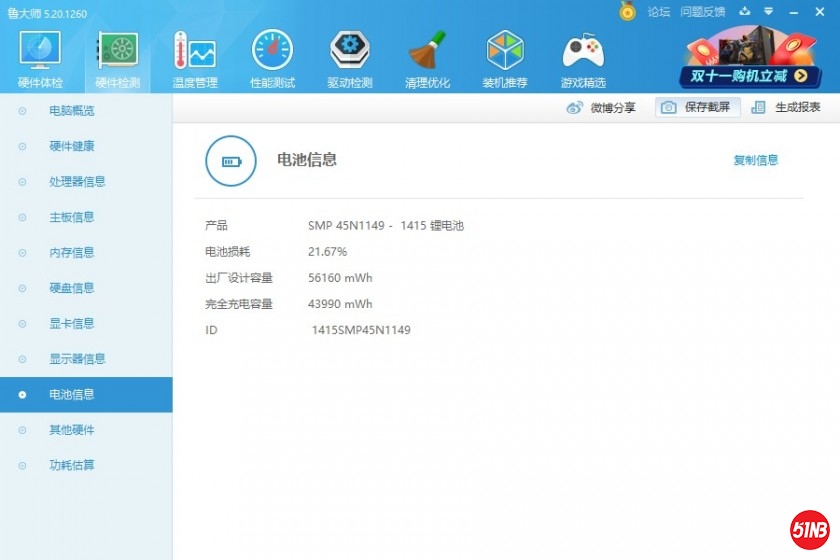Click battery wear value 21.67%
The width and height of the screenshot is (840, 560).
pos(327,251)
